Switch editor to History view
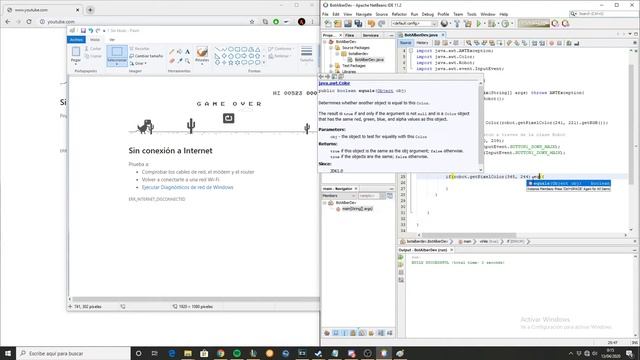This screenshot has height=360, width=640. pos(422,43)
